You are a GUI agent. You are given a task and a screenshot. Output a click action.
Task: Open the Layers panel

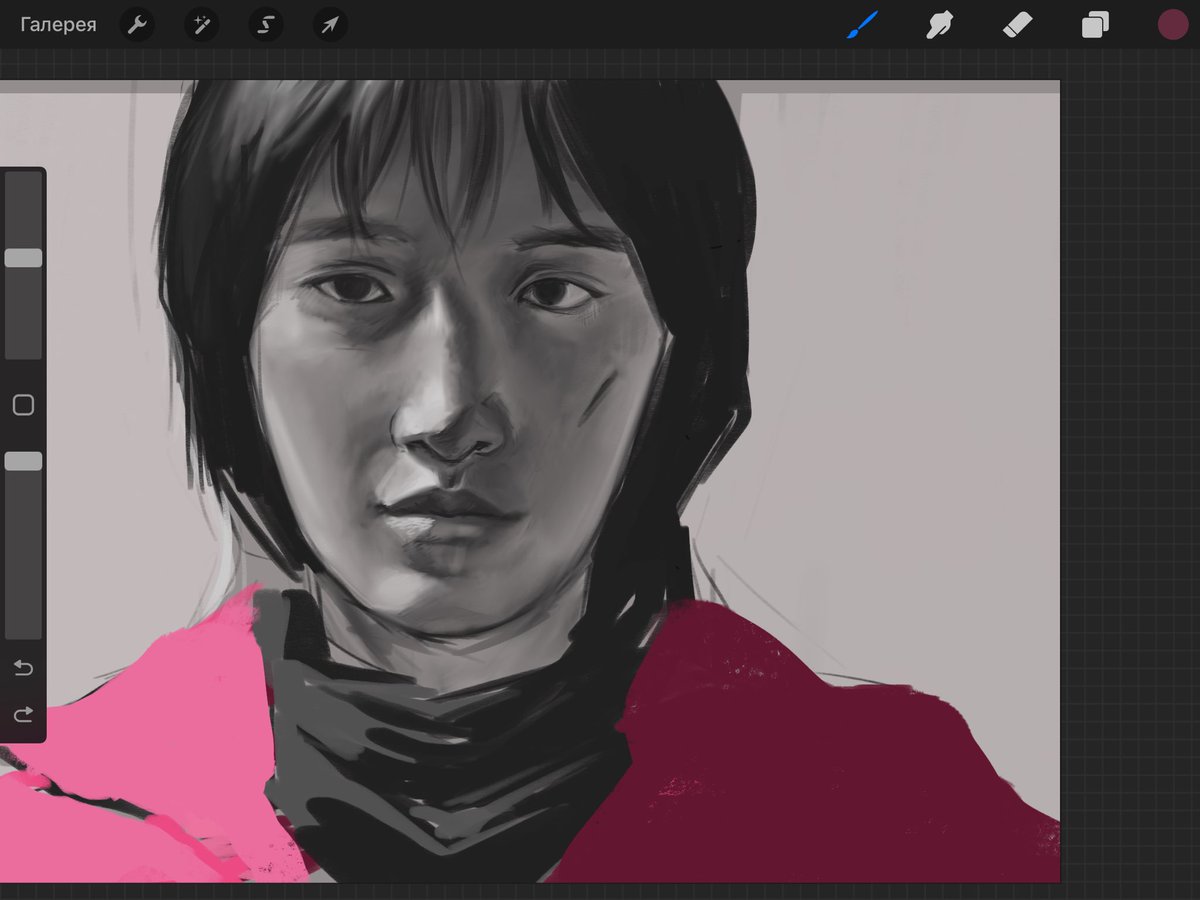coord(1095,25)
